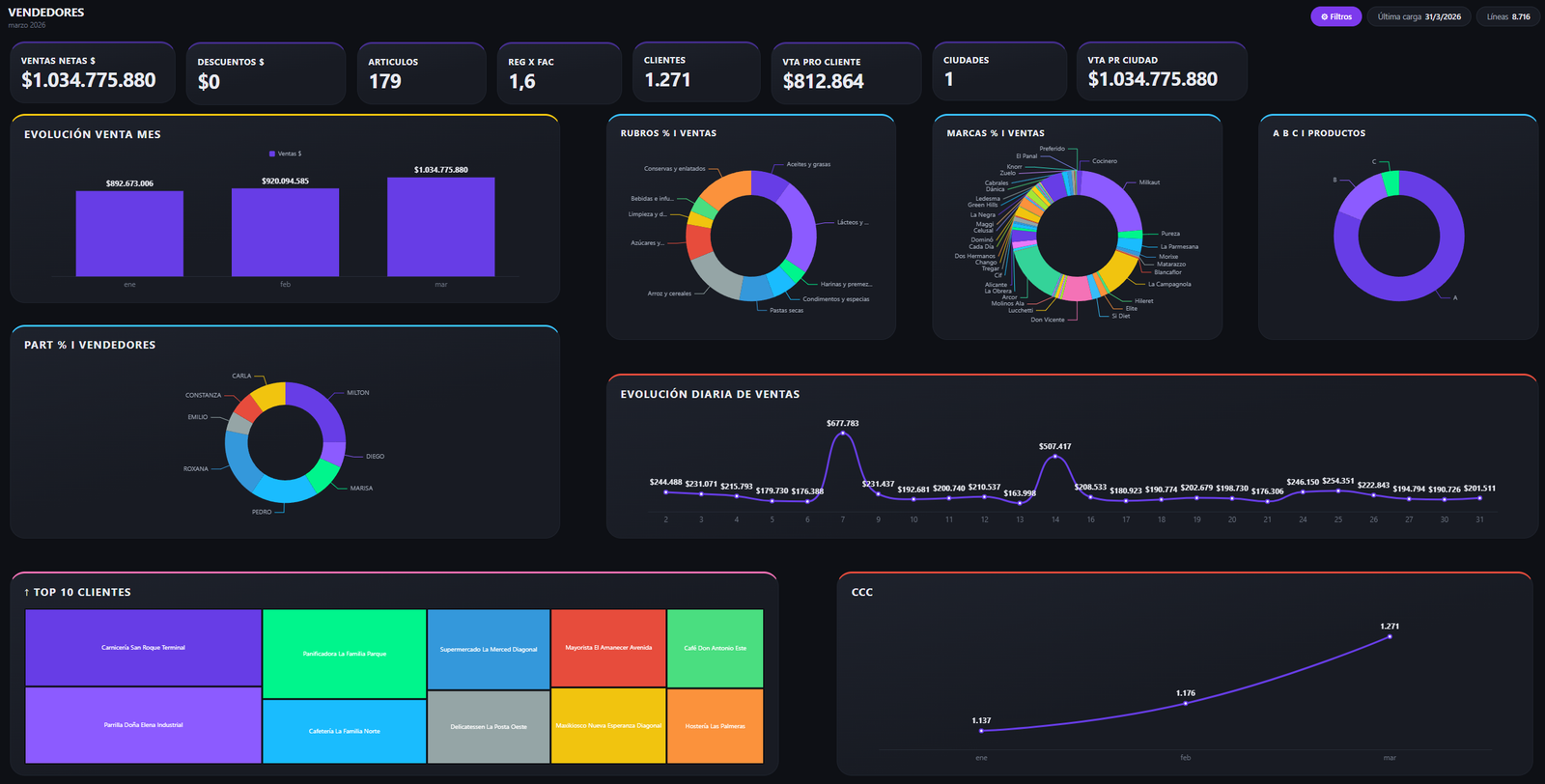
Task: Select the Panificadora La Familia Parque tile
Action: tap(344, 654)
